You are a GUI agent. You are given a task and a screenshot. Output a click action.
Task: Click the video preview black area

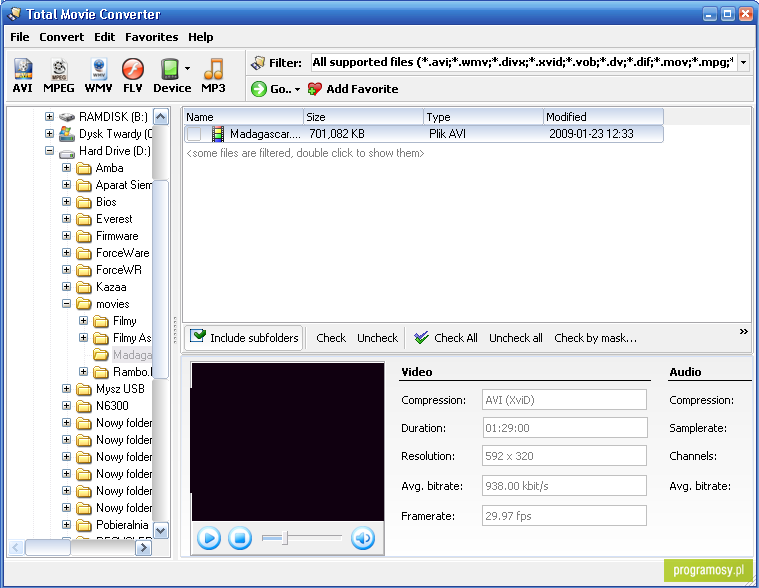click(288, 442)
